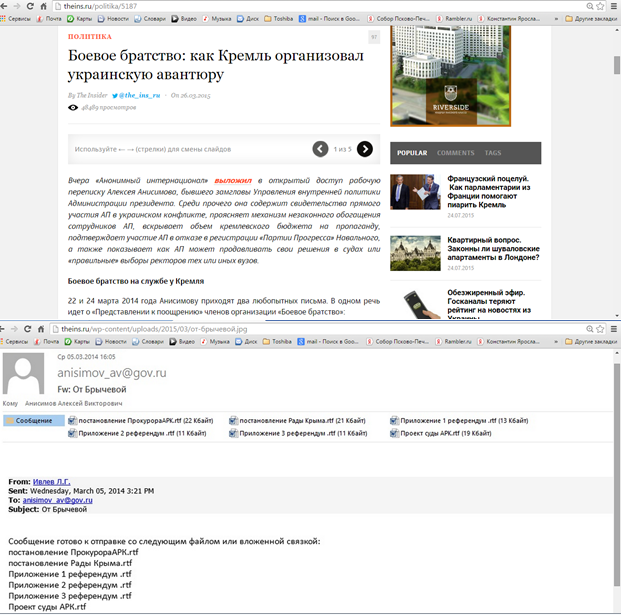Go back in upper browser window
This screenshot has height=615, width=621.
(x=4, y=6)
